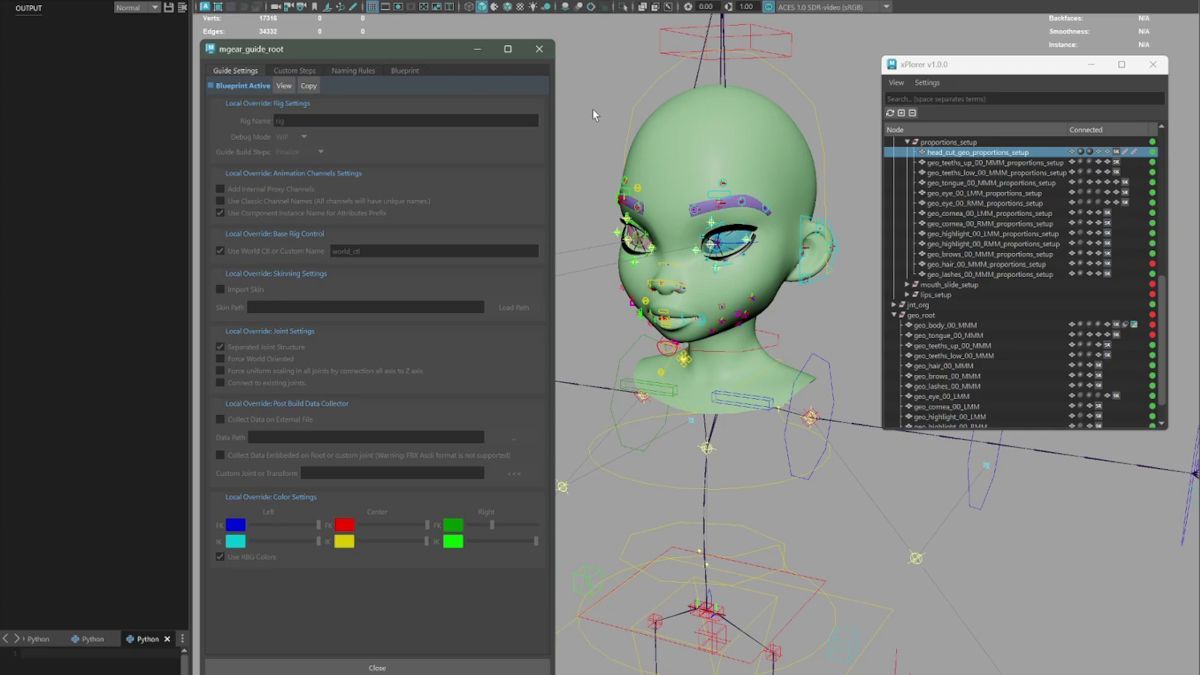Click the red status dot on mouth_slide_setup row

(1152, 284)
